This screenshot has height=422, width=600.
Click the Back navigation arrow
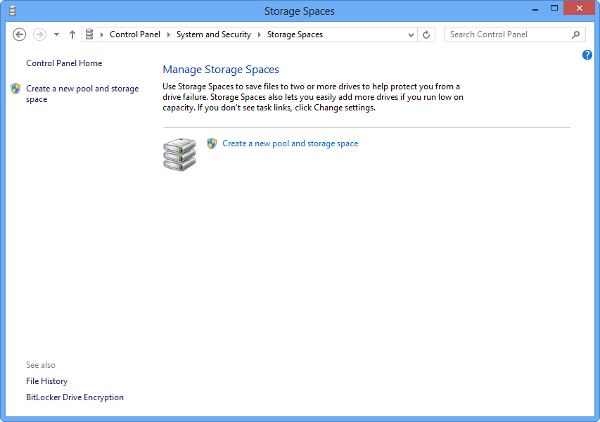tap(19, 34)
